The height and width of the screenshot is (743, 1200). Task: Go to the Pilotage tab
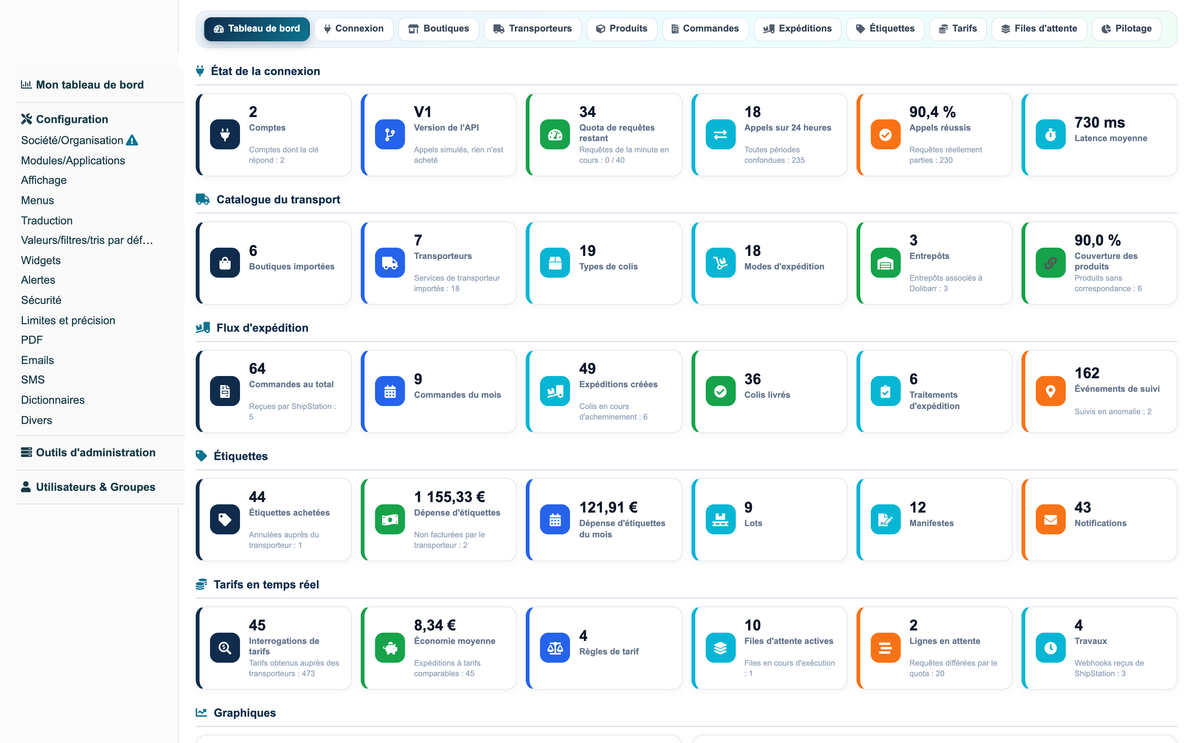(1127, 29)
